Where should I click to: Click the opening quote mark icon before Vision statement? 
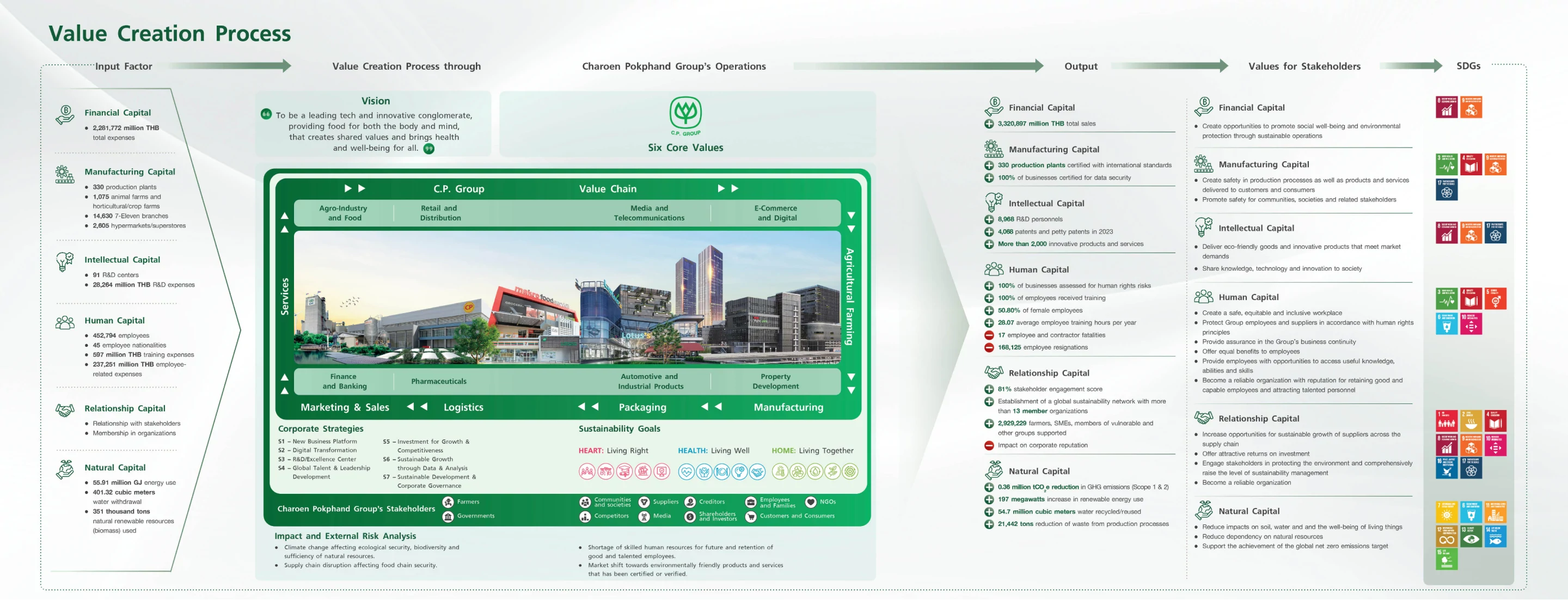click(266, 114)
